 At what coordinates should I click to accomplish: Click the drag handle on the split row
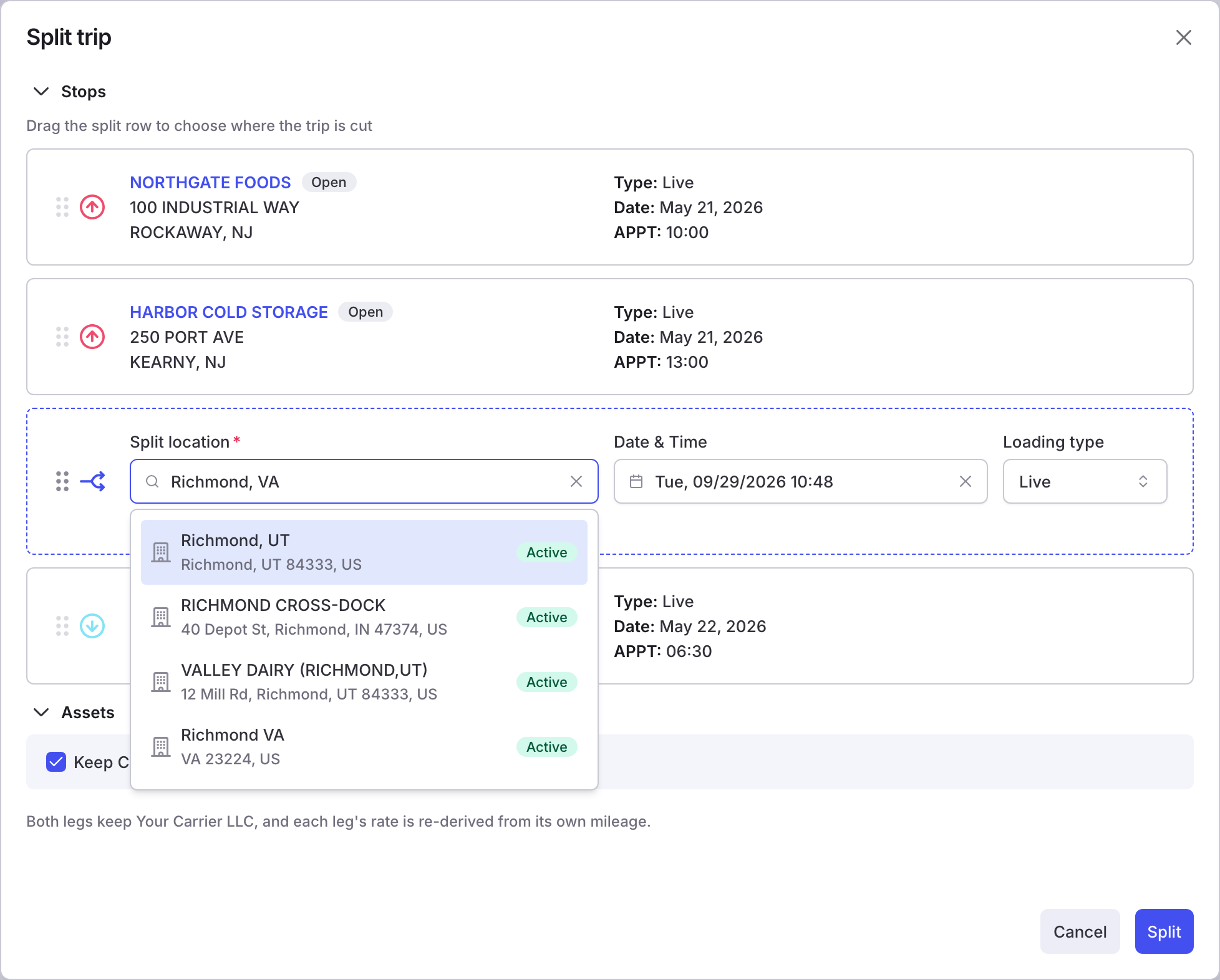point(62,481)
